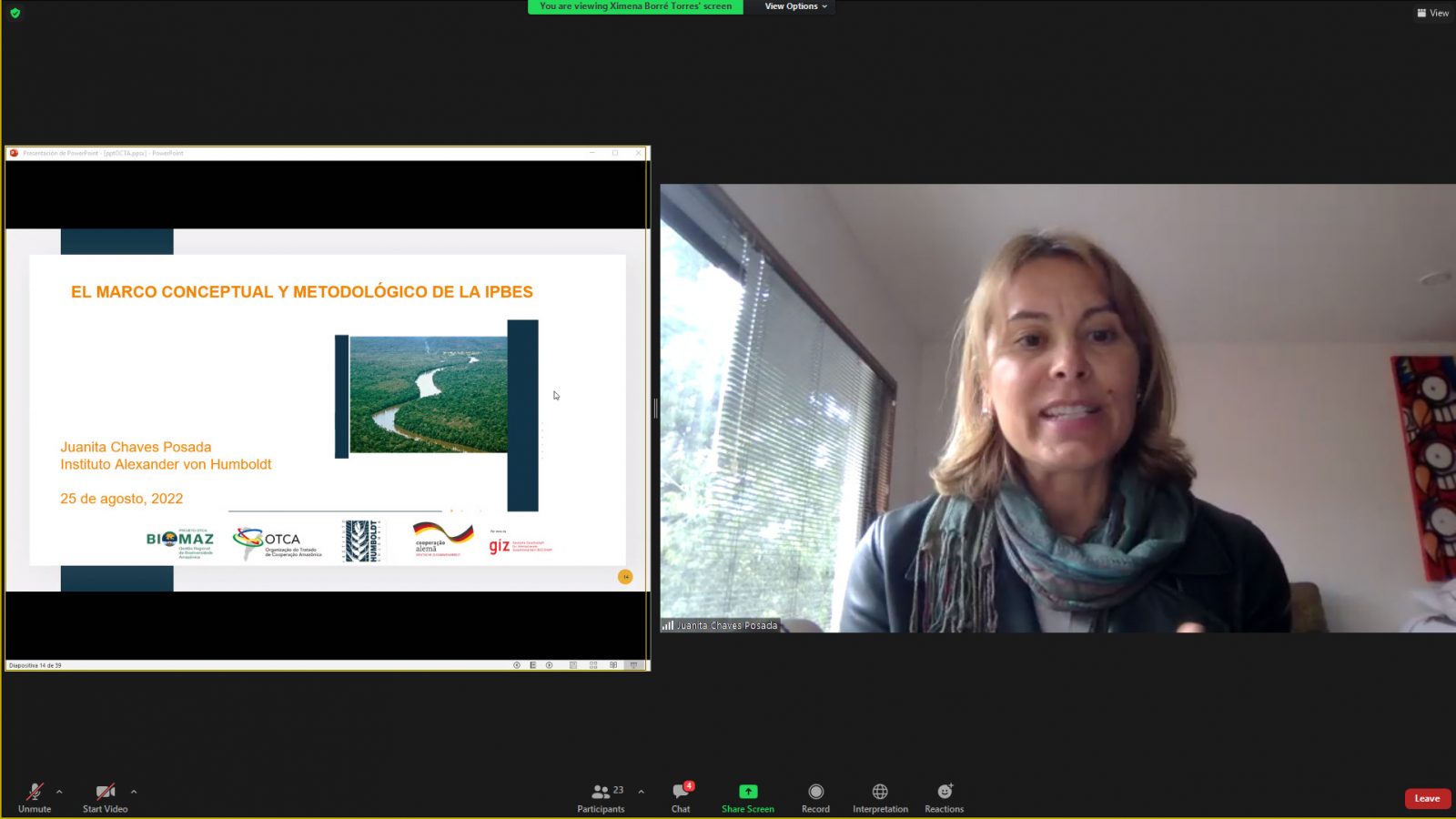Open the Interpretation globe icon
1456x819 pixels.
(880, 792)
